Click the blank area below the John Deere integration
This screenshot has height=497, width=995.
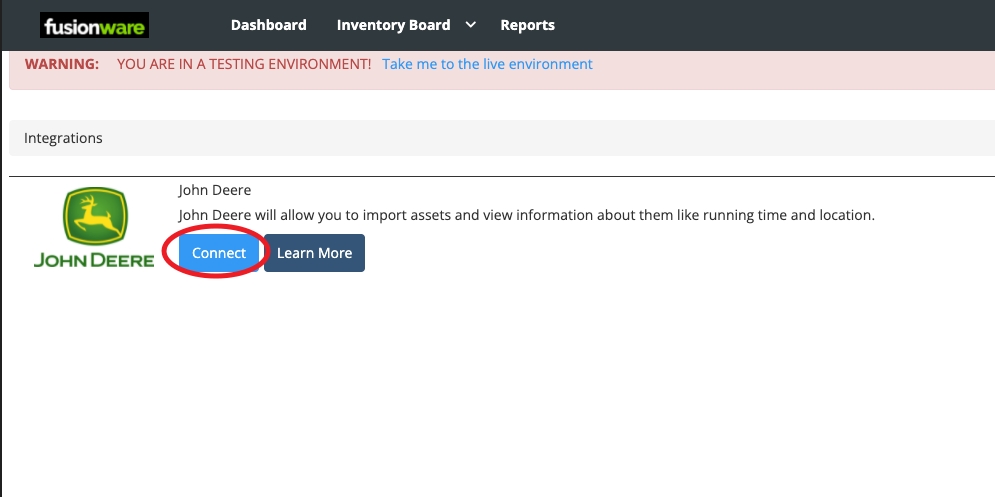500,390
